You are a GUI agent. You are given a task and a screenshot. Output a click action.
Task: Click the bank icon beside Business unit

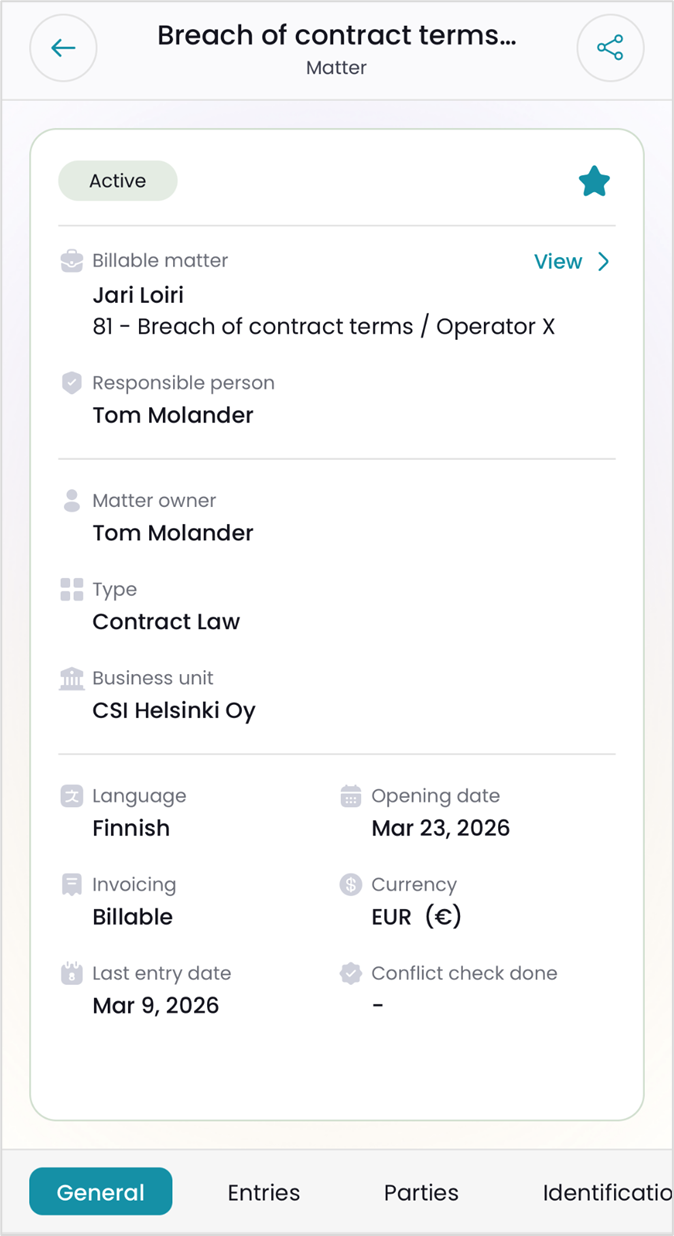72,678
